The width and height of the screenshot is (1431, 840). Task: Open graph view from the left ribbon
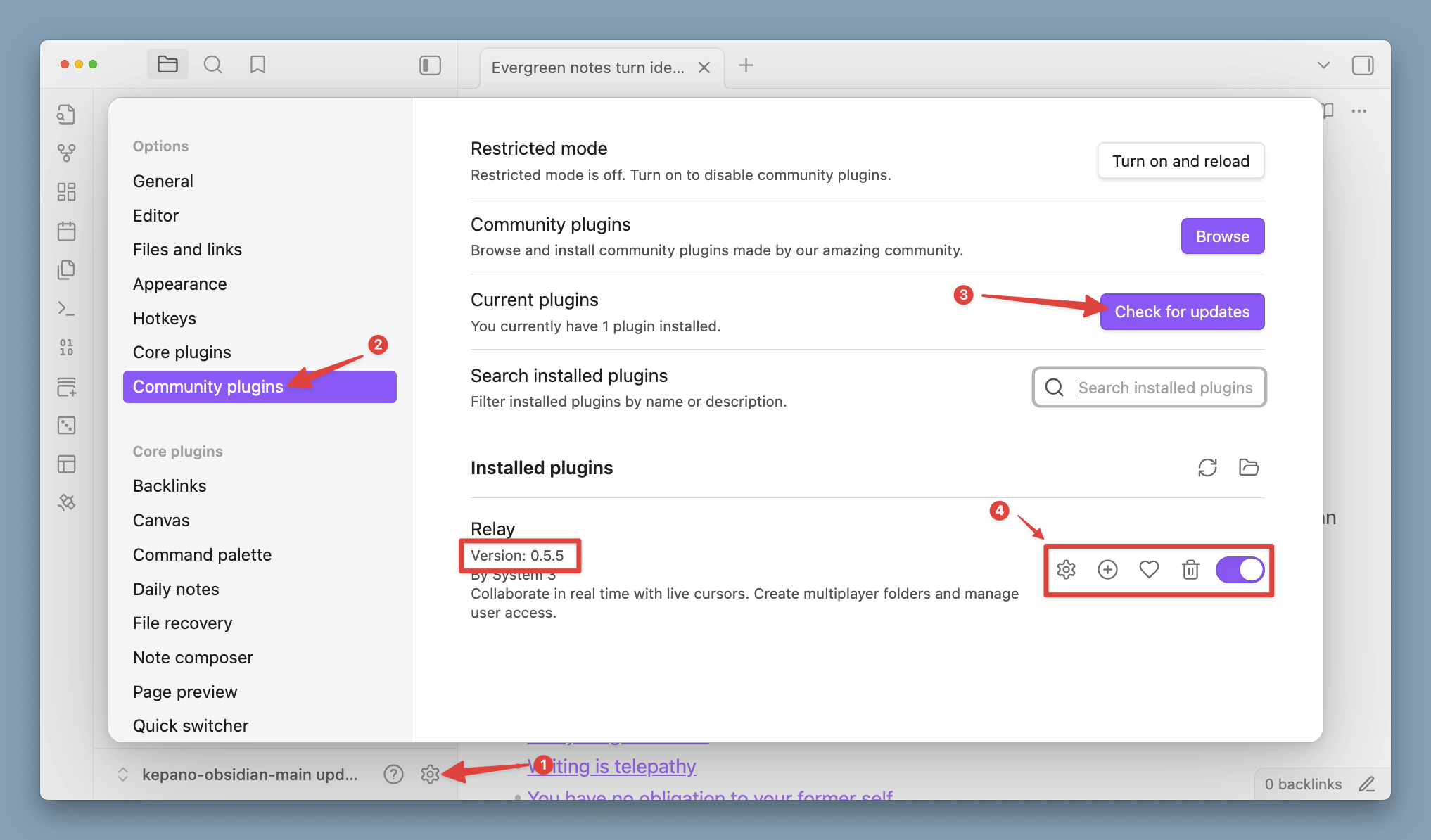pos(67,153)
